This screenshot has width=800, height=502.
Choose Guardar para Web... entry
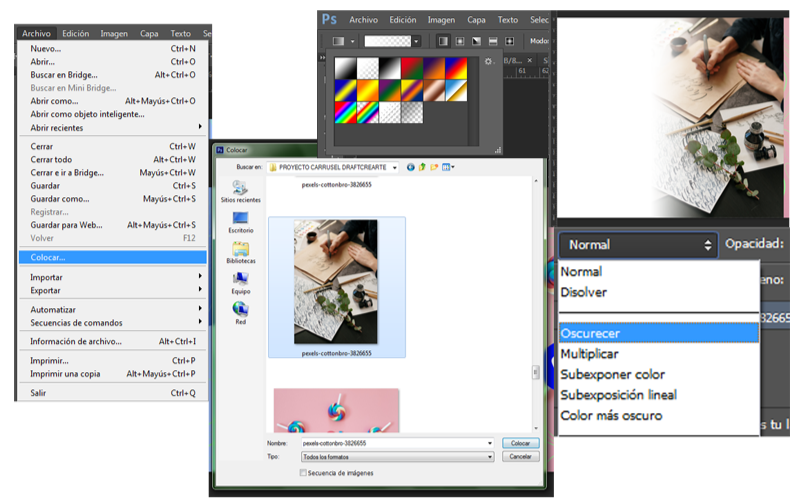click(x=113, y=225)
